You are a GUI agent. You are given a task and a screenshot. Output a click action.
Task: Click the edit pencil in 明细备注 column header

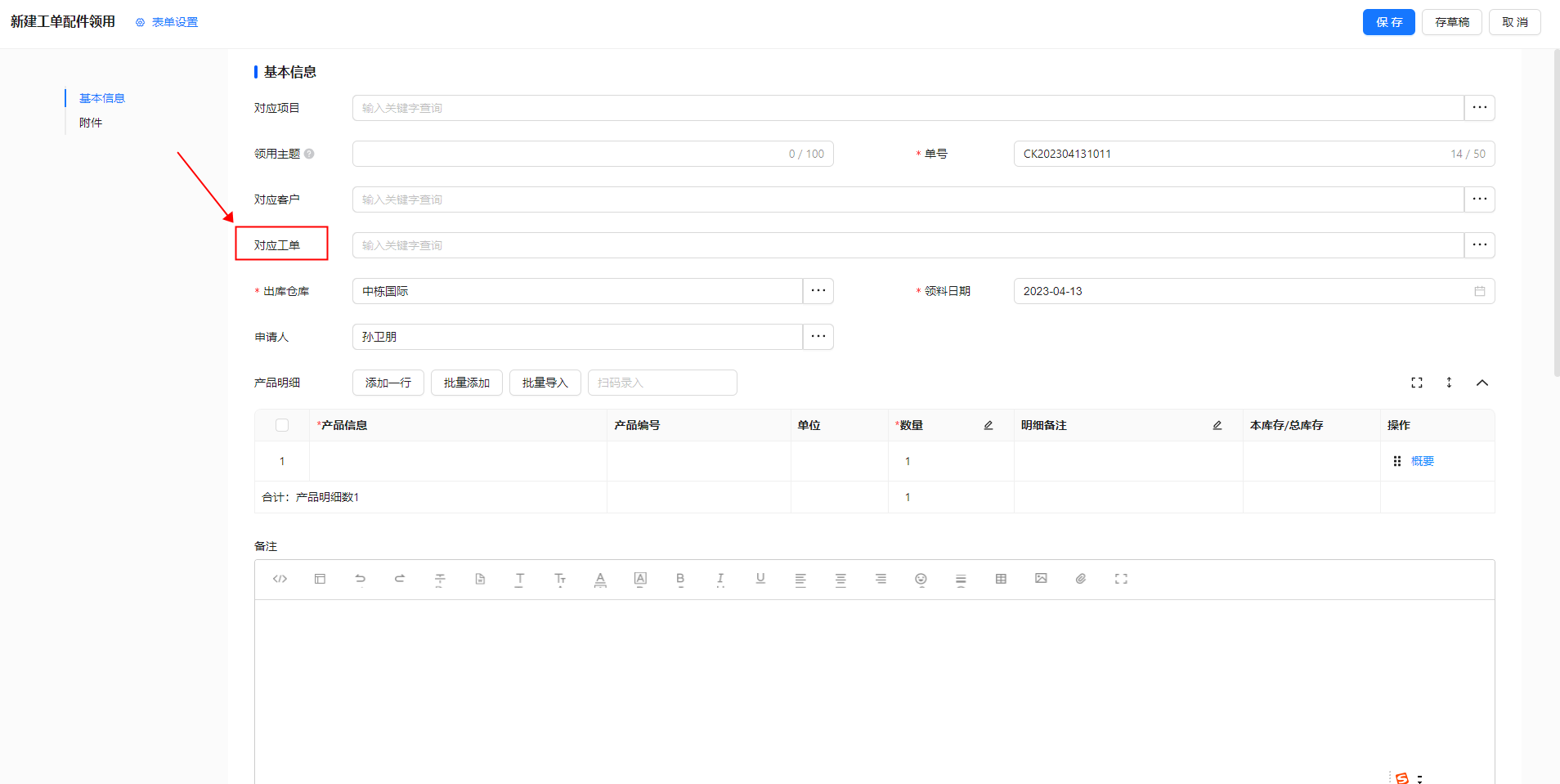tap(1217, 425)
